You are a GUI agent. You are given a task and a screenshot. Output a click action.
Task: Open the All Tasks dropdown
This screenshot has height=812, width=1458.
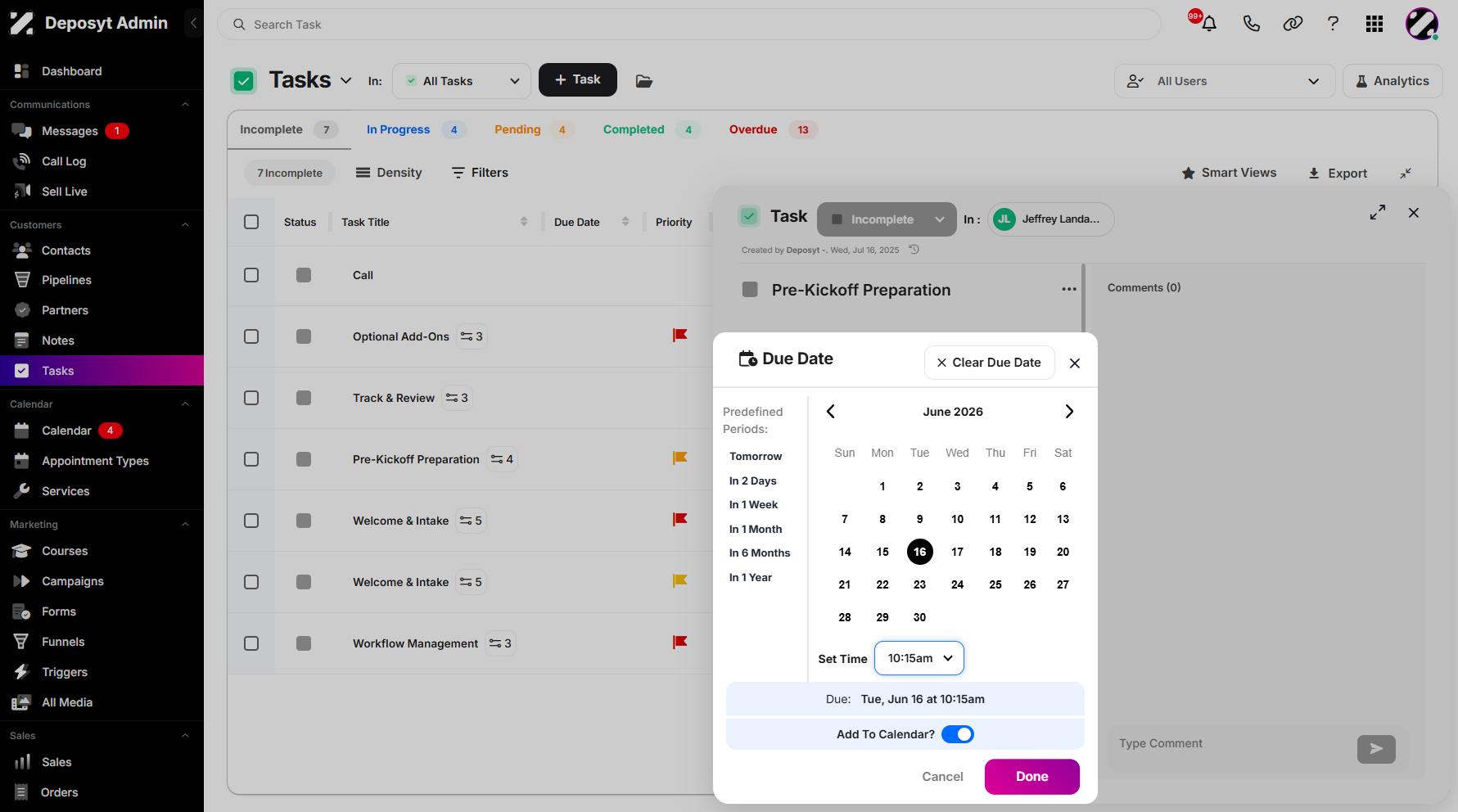[462, 81]
